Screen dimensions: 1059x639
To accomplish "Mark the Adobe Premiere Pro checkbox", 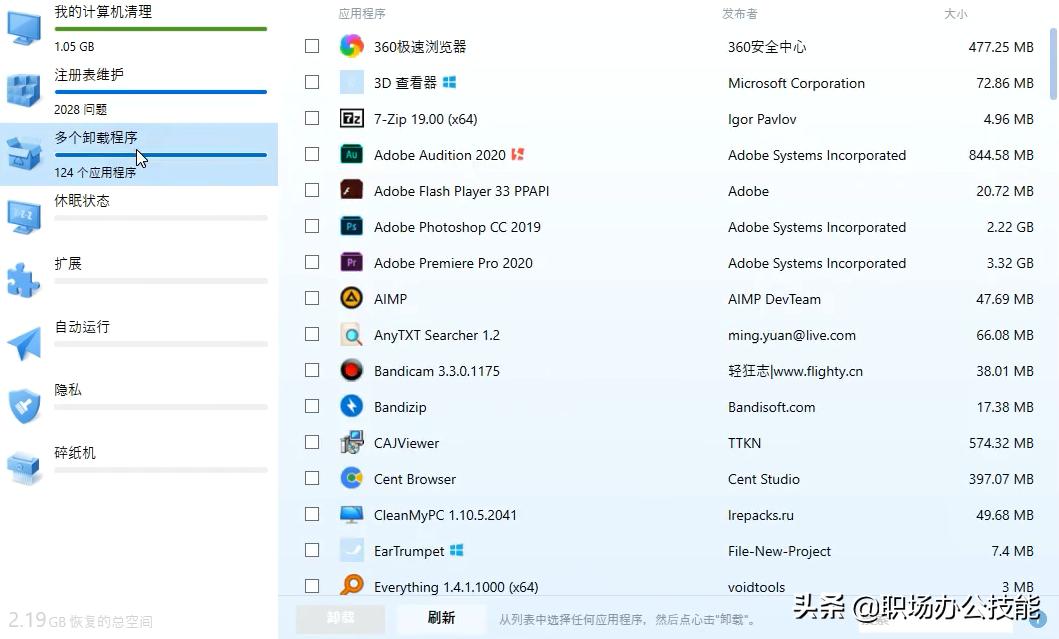I will [x=312, y=262].
